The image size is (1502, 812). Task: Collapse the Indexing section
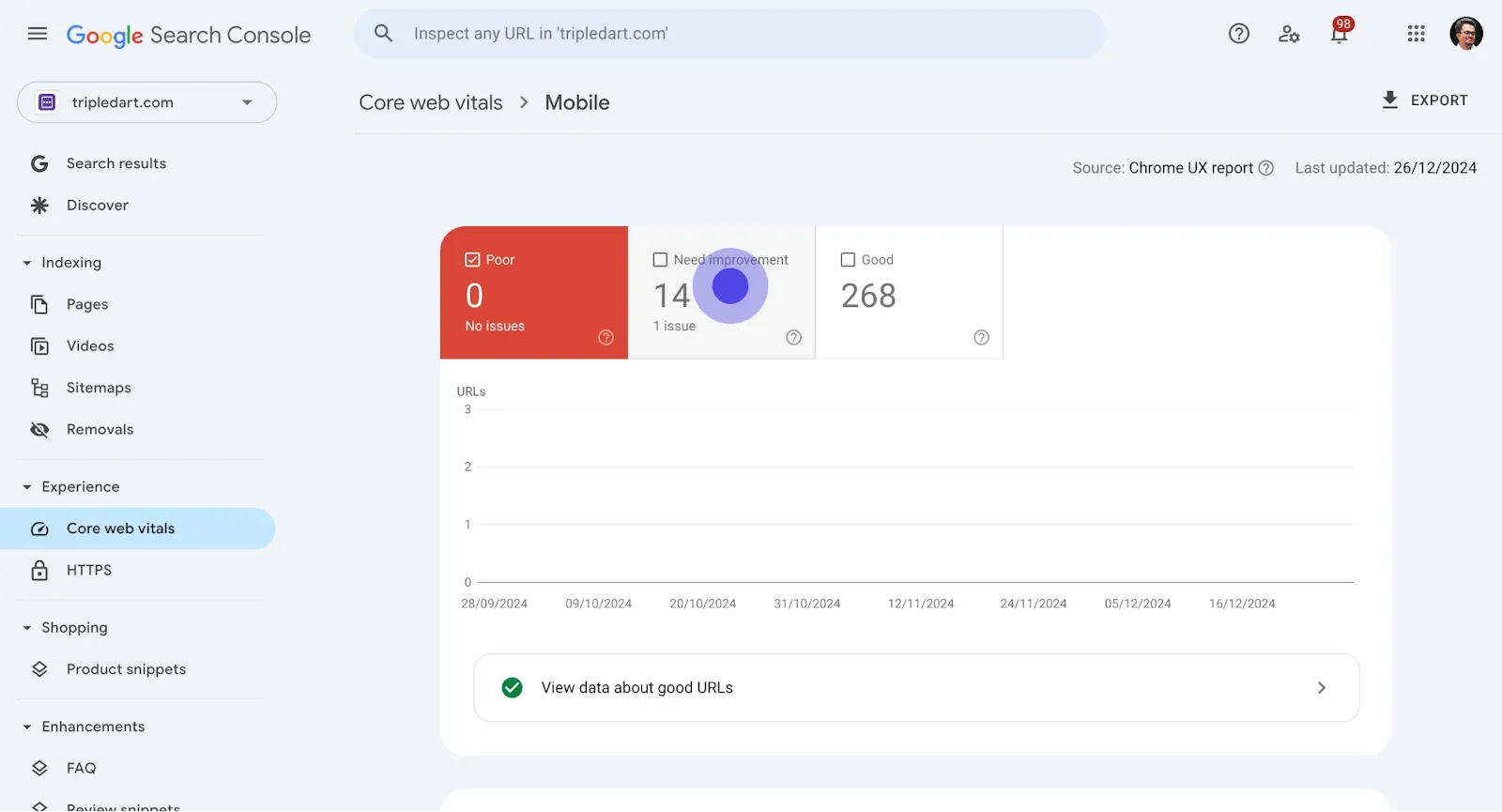[27, 263]
